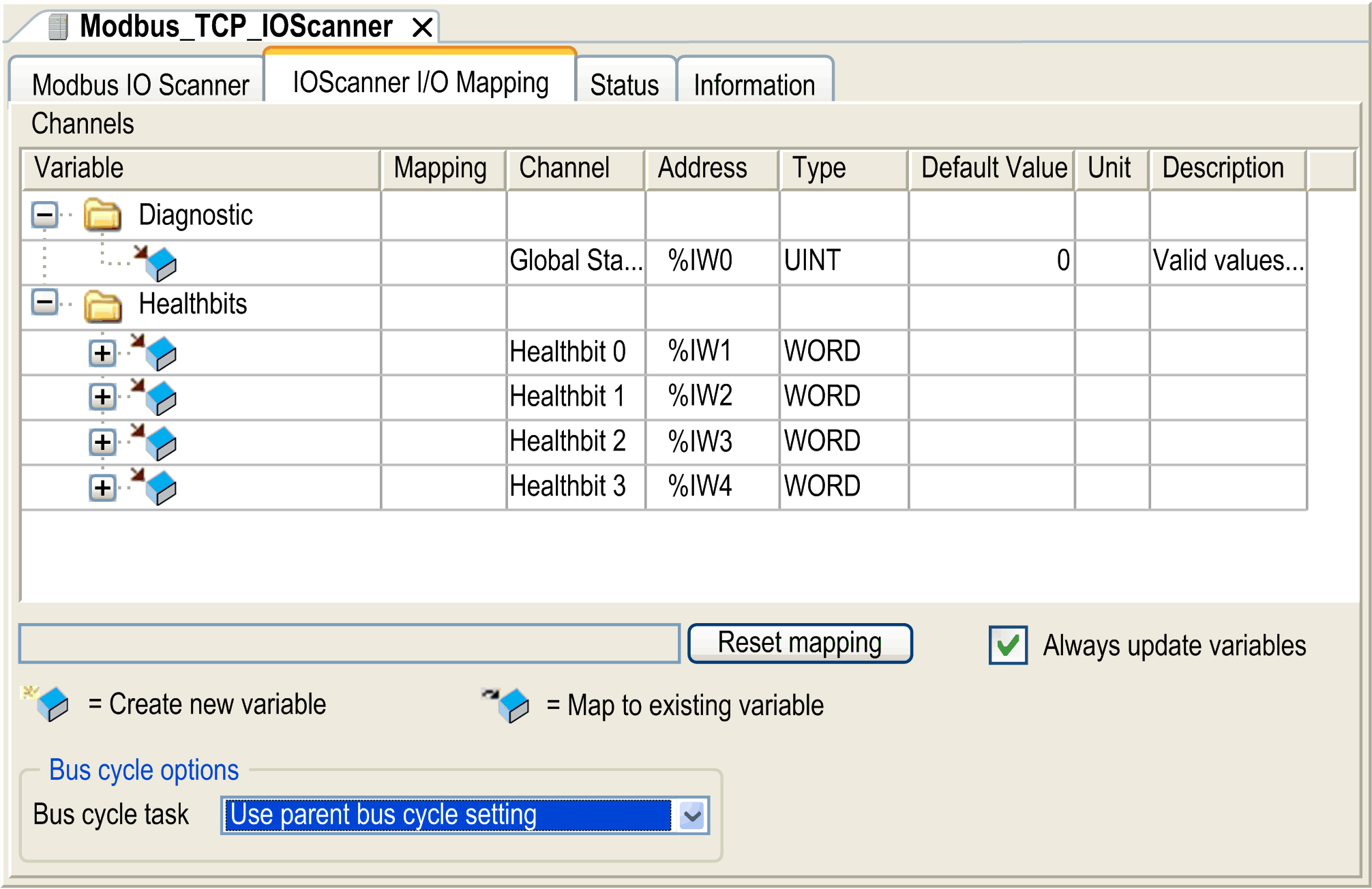Click the WORD type cell of Healthbit 3
The height and width of the screenshot is (889, 1372).
[x=844, y=487]
